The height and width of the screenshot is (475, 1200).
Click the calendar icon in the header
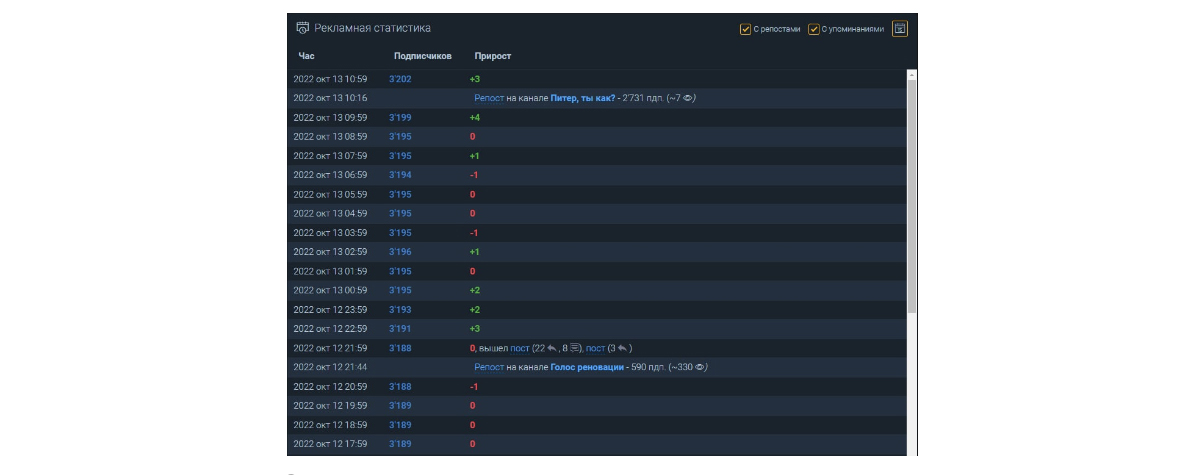[899, 29]
